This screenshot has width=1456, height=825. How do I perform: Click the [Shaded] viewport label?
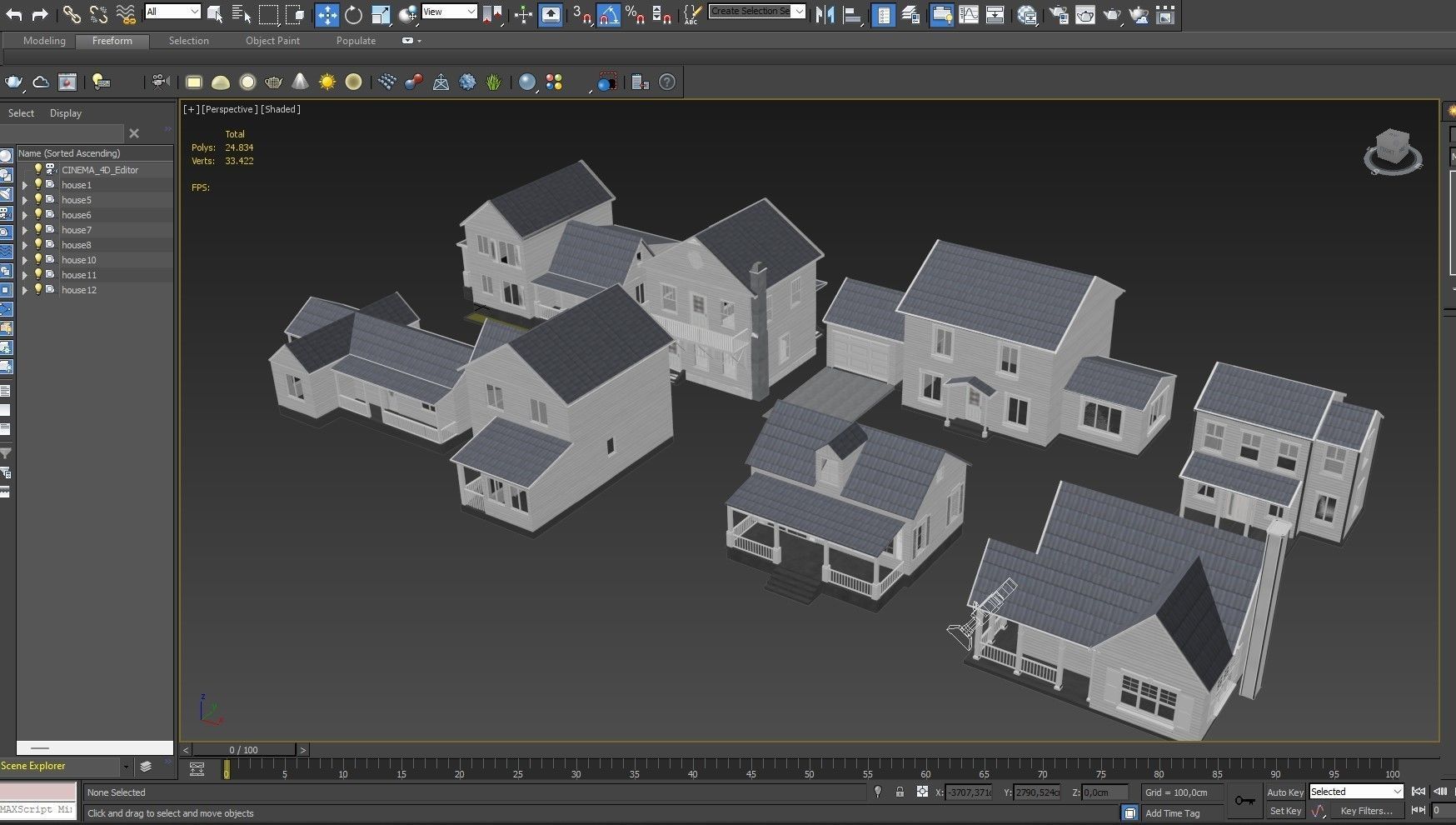click(281, 109)
